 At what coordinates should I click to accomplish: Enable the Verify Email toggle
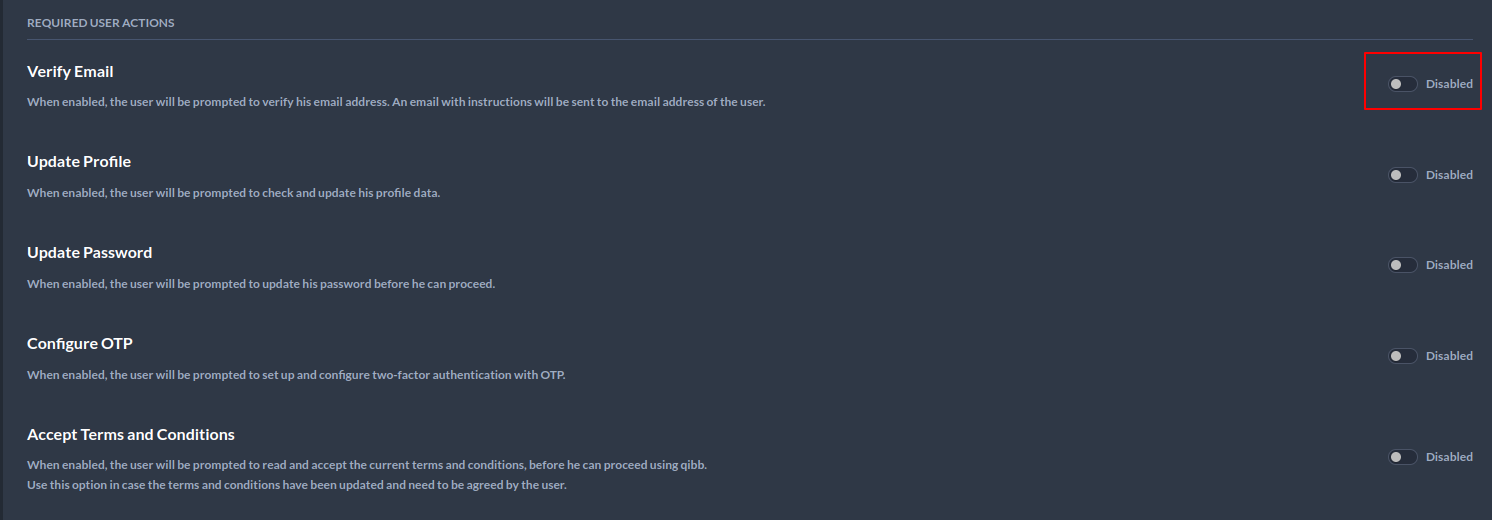click(1402, 84)
